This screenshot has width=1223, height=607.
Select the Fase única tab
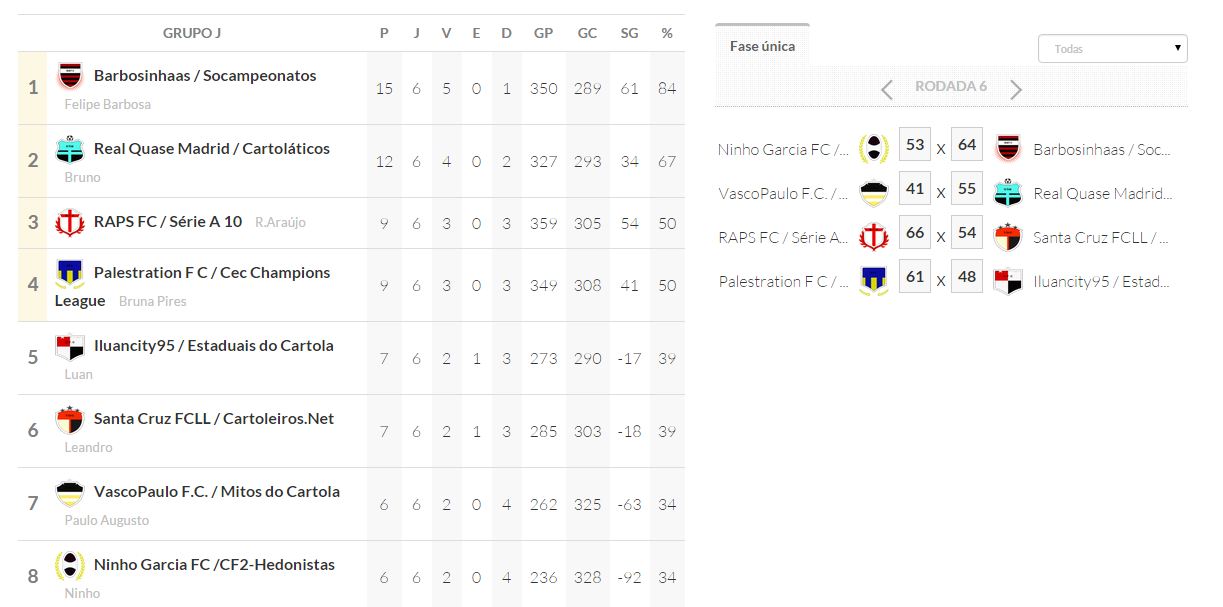point(762,46)
